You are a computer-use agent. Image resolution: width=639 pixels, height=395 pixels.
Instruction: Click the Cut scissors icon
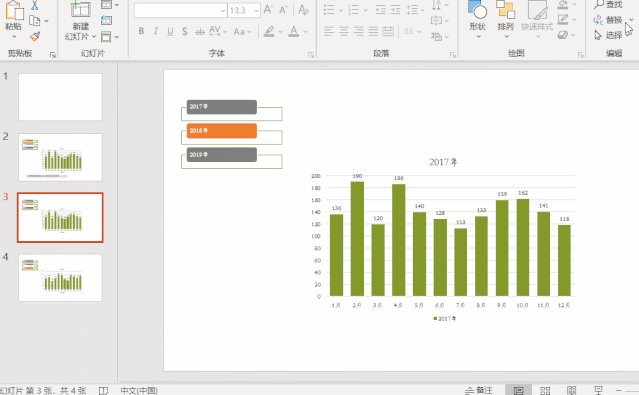35,5
